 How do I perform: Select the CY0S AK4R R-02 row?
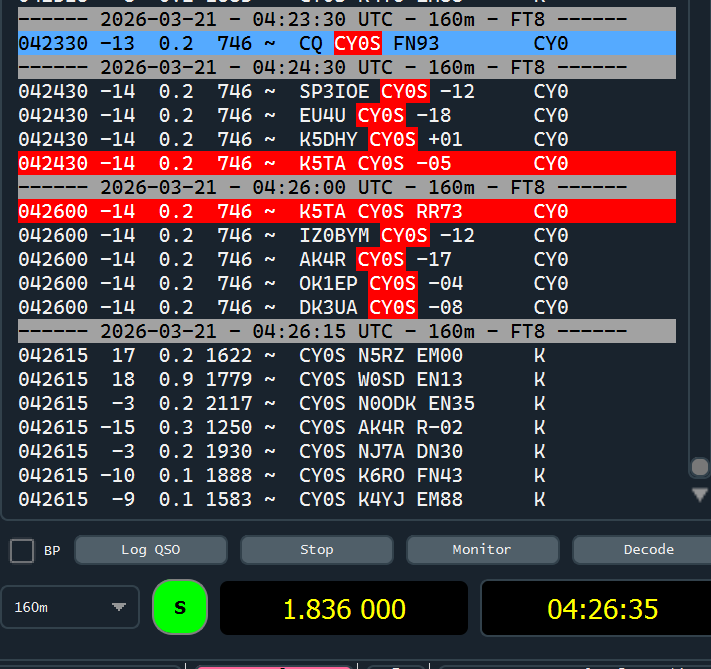(x=347, y=428)
